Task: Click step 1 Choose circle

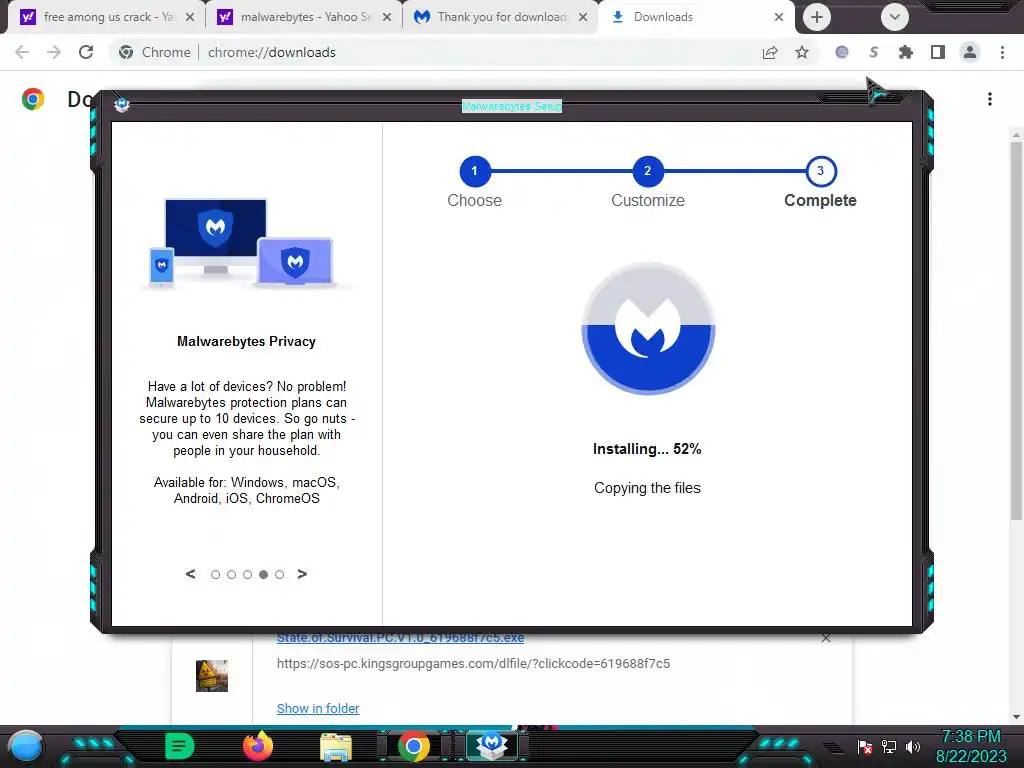Action: coord(475,171)
